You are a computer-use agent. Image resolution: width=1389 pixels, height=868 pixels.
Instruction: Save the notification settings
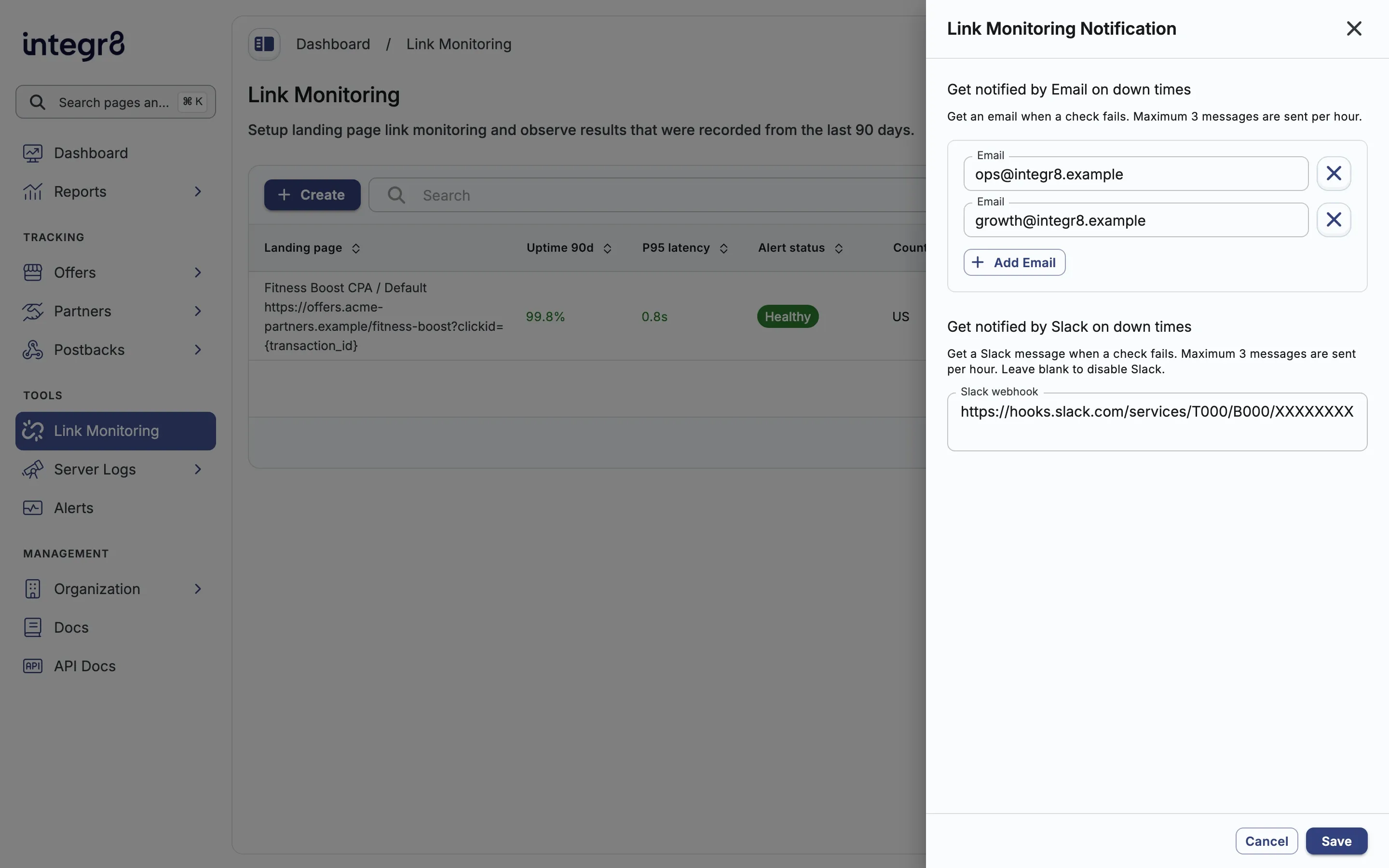[x=1336, y=841]
